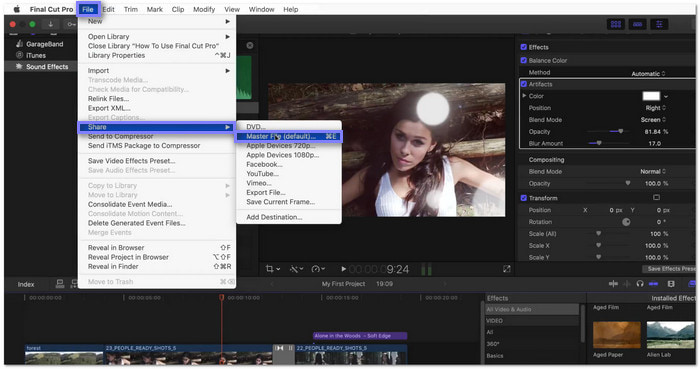Open the retime speedometer popup
This screenshot has width=700, height=369.
pyautogui.click(x=318, y=269)
